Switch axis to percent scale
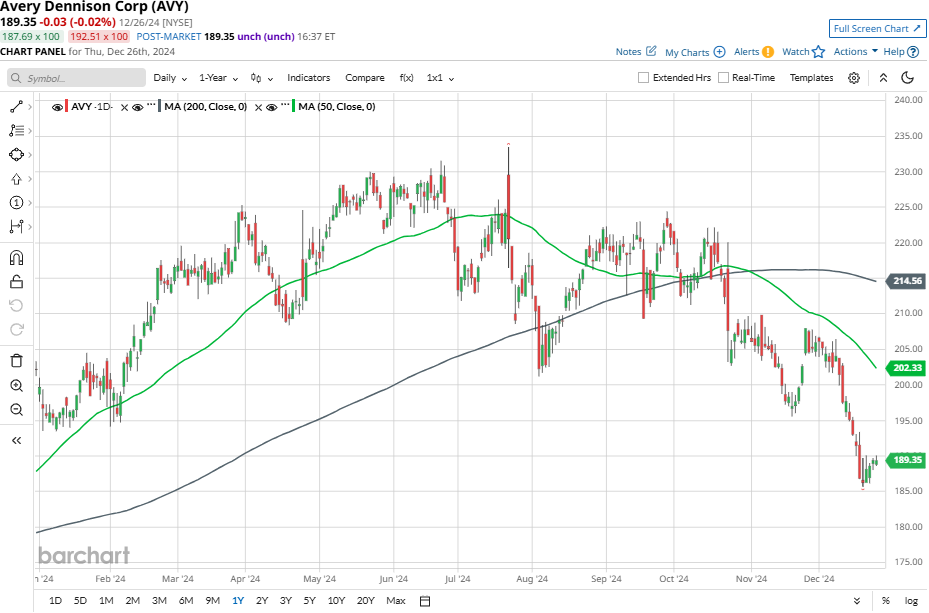Image resolution: width=929 pixels, height=613 pixels. coord(885,601)
